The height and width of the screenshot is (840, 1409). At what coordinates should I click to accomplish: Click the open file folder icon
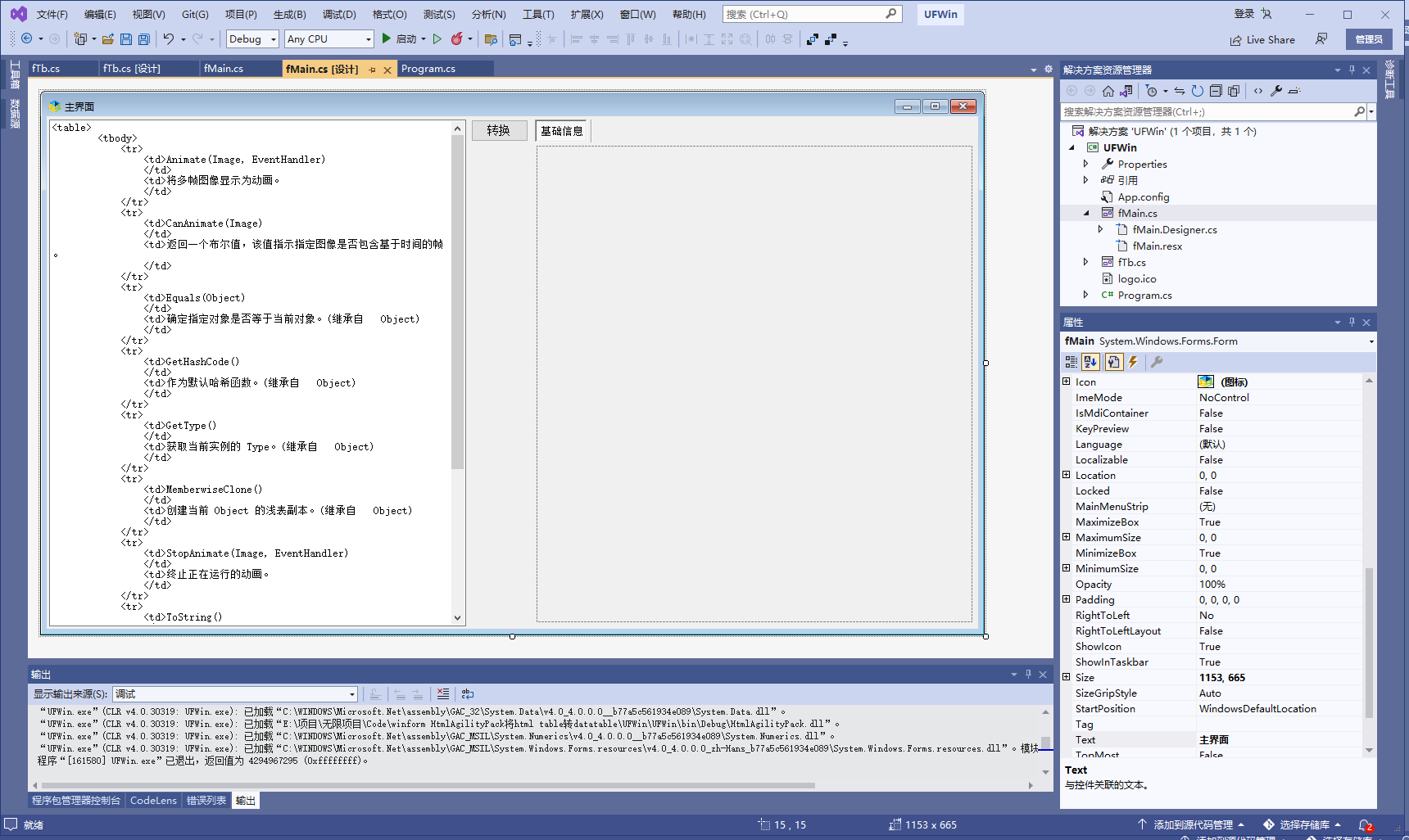[x=108, y=38]
